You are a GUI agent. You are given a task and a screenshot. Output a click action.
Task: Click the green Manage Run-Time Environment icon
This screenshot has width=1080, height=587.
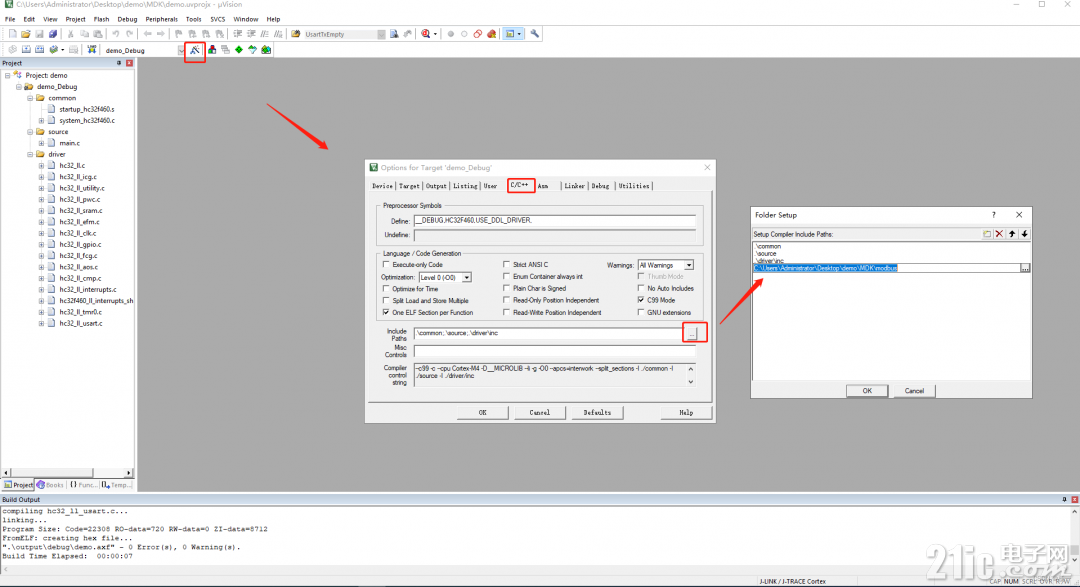239,50
